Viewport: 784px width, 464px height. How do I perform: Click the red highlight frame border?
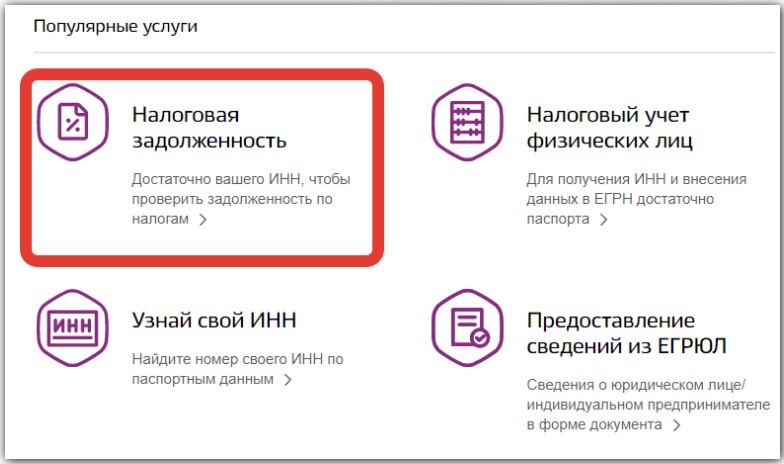pyautogui.click(x=378, y=166)
